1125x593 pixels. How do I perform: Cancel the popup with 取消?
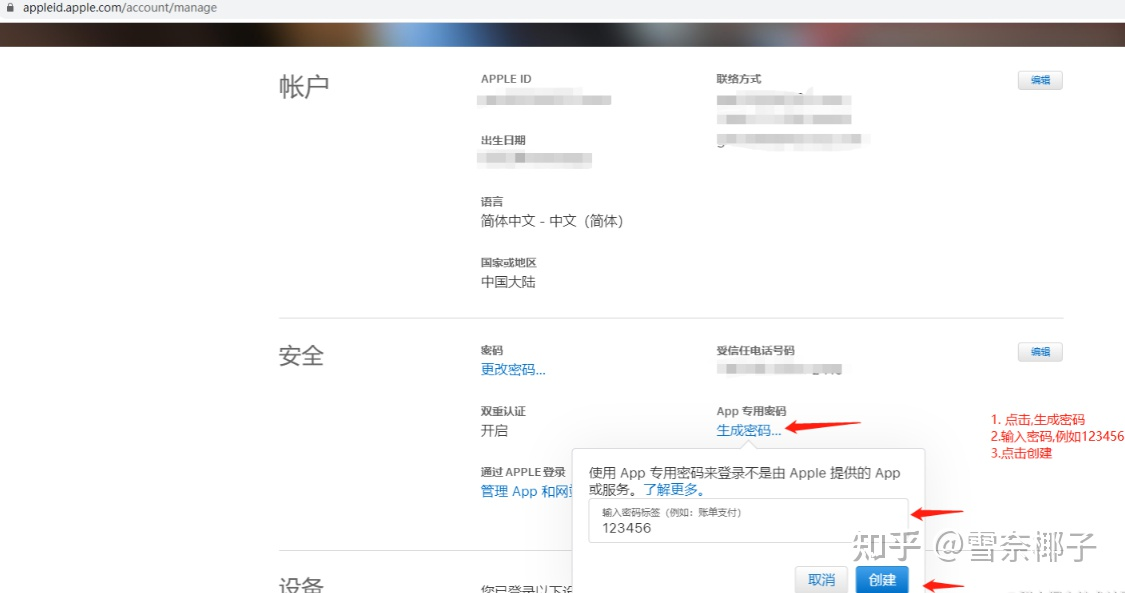coord(822,579)
